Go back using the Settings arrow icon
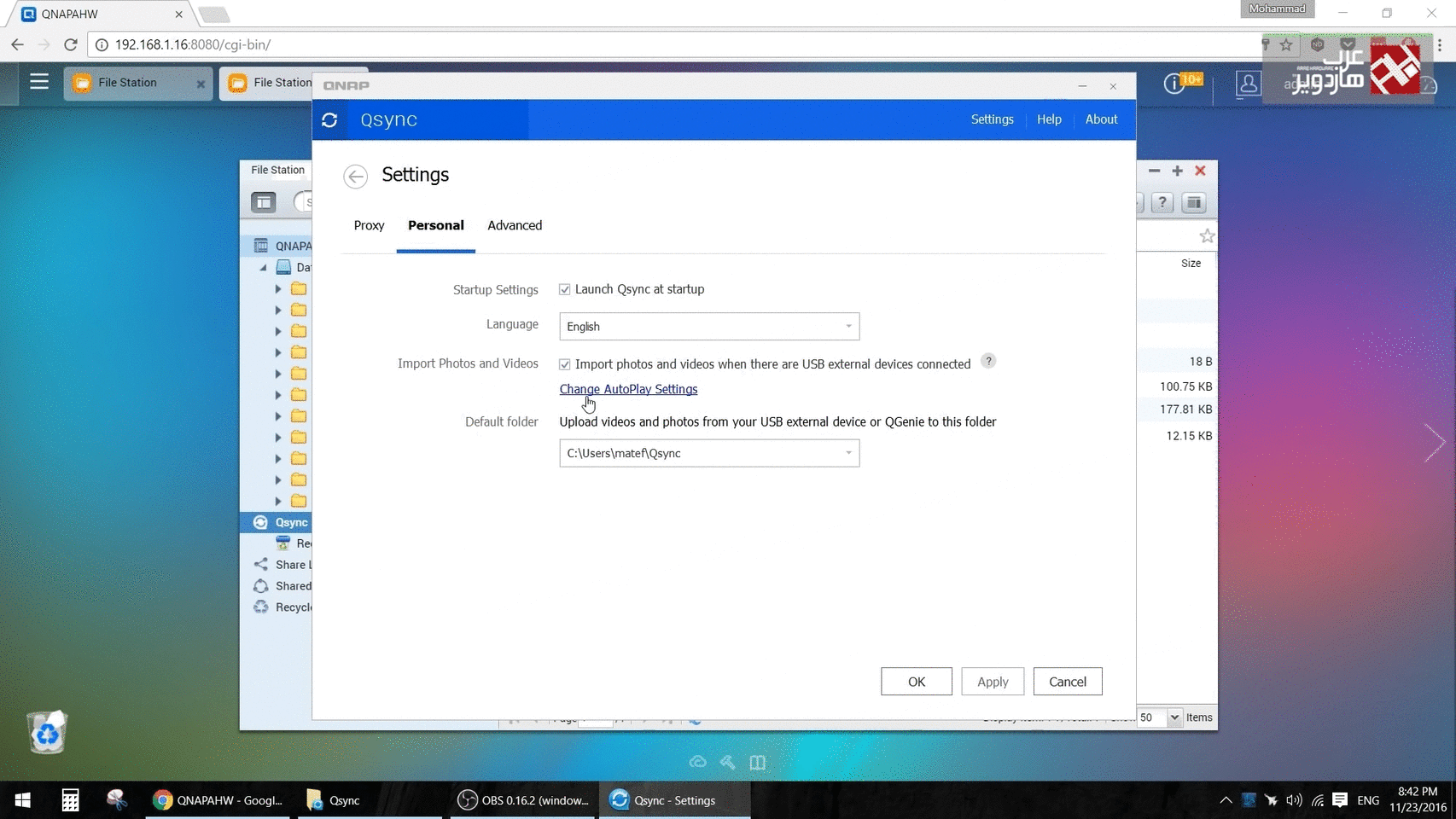 tap(355, 176)
